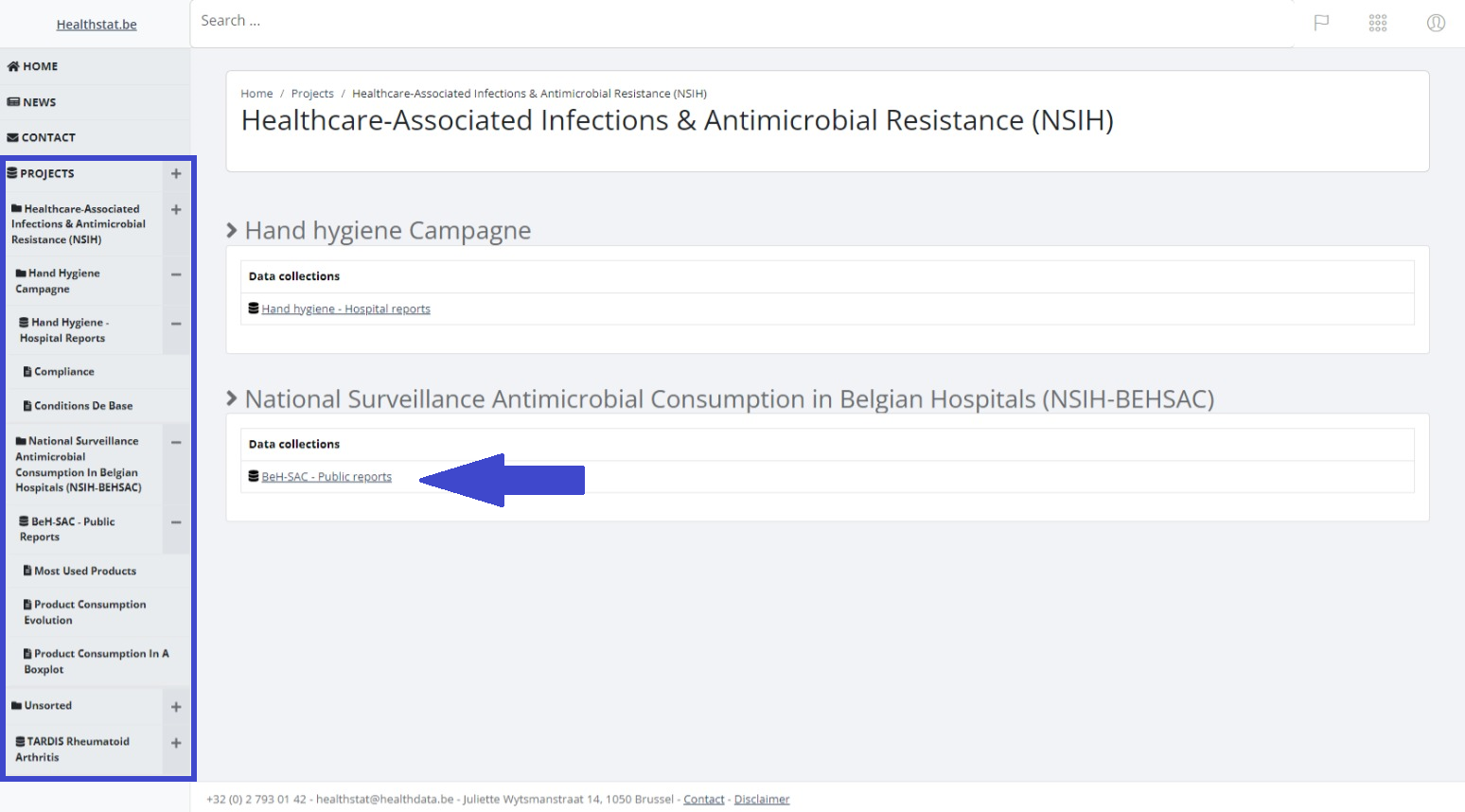Viewport: 1465px width, 812px height.
Task: Click database icon beside BeH-SAC Public reports
Action: 254,476
